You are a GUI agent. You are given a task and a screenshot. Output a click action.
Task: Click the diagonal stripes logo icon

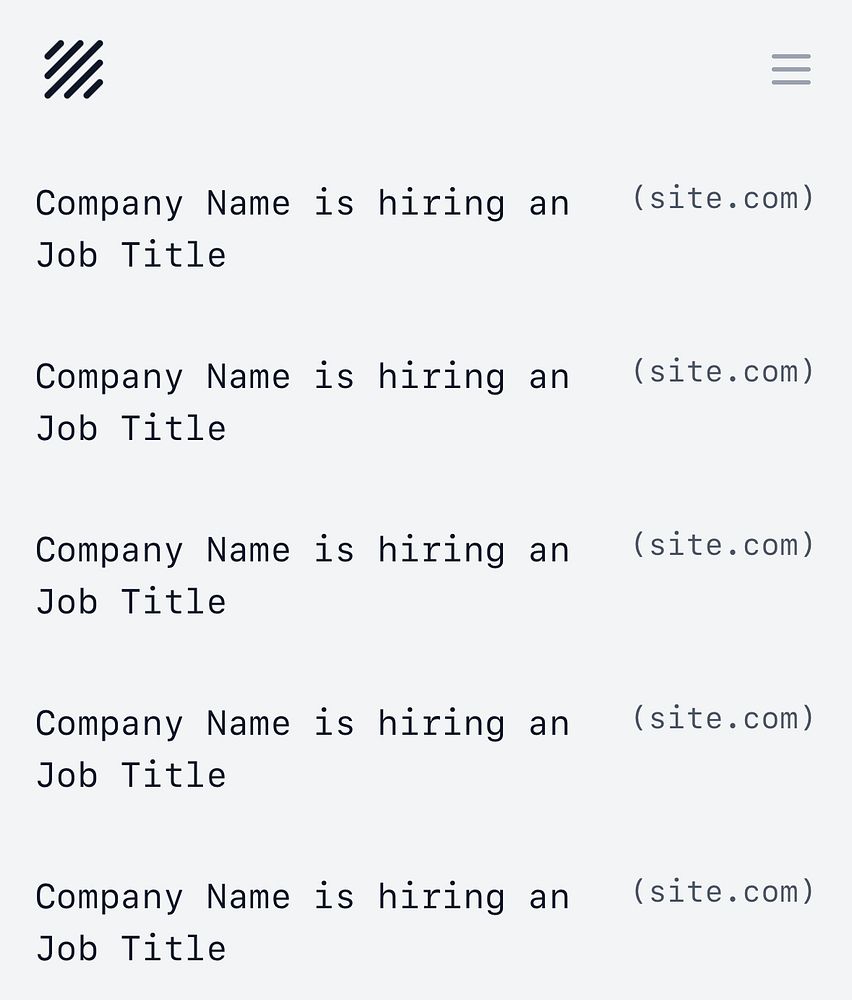click(73, 70)
